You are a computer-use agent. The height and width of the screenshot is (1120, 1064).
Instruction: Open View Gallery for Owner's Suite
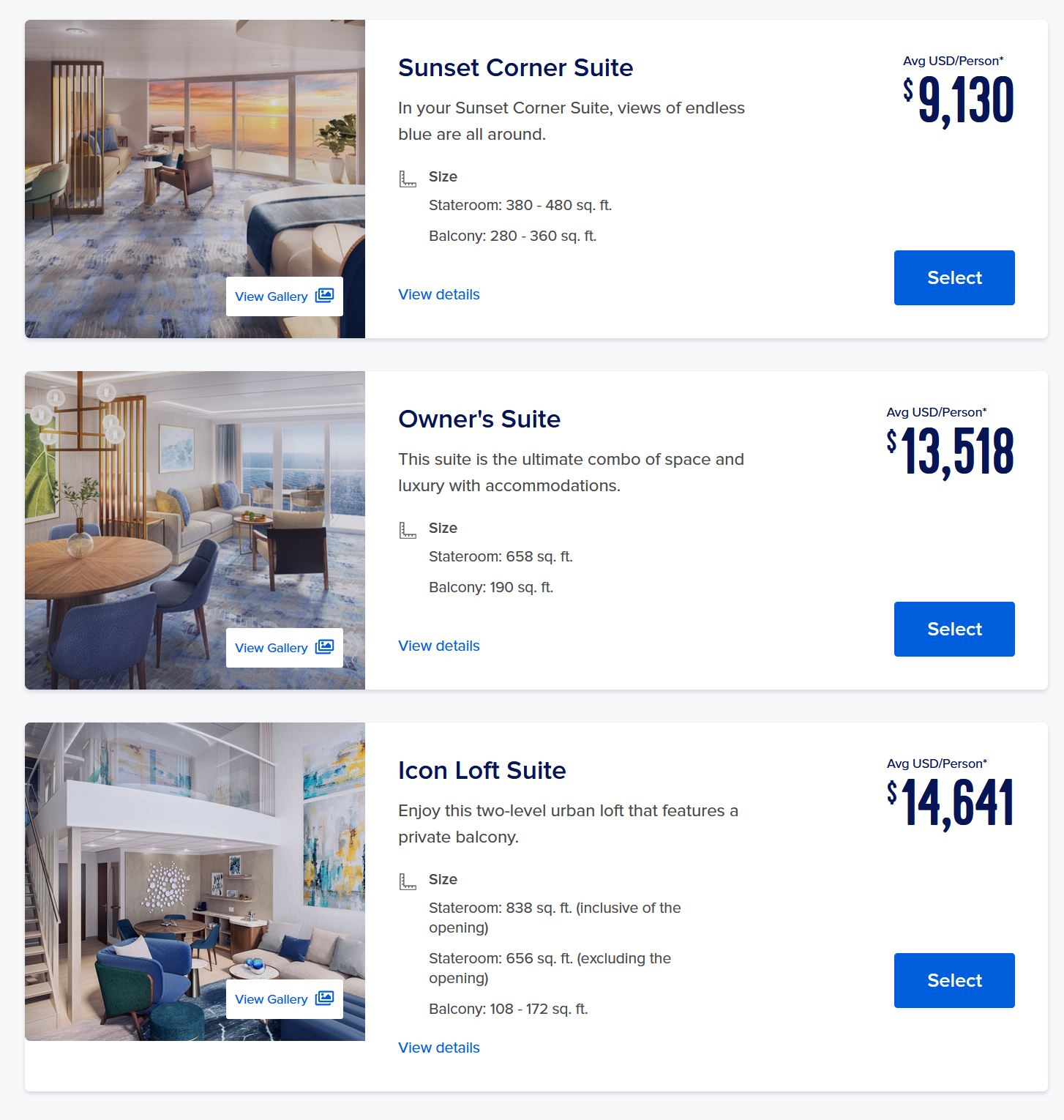[x=285, y=648]
